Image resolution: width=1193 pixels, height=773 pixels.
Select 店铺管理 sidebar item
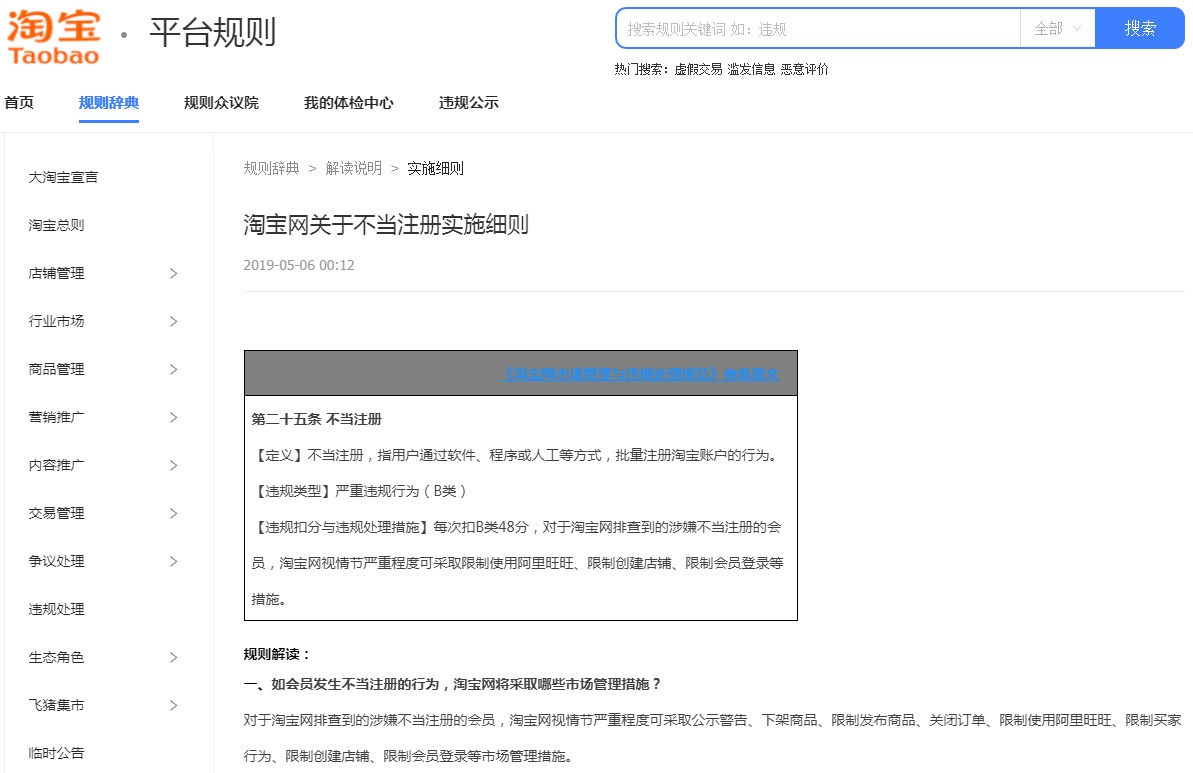[x=56, y=273]
